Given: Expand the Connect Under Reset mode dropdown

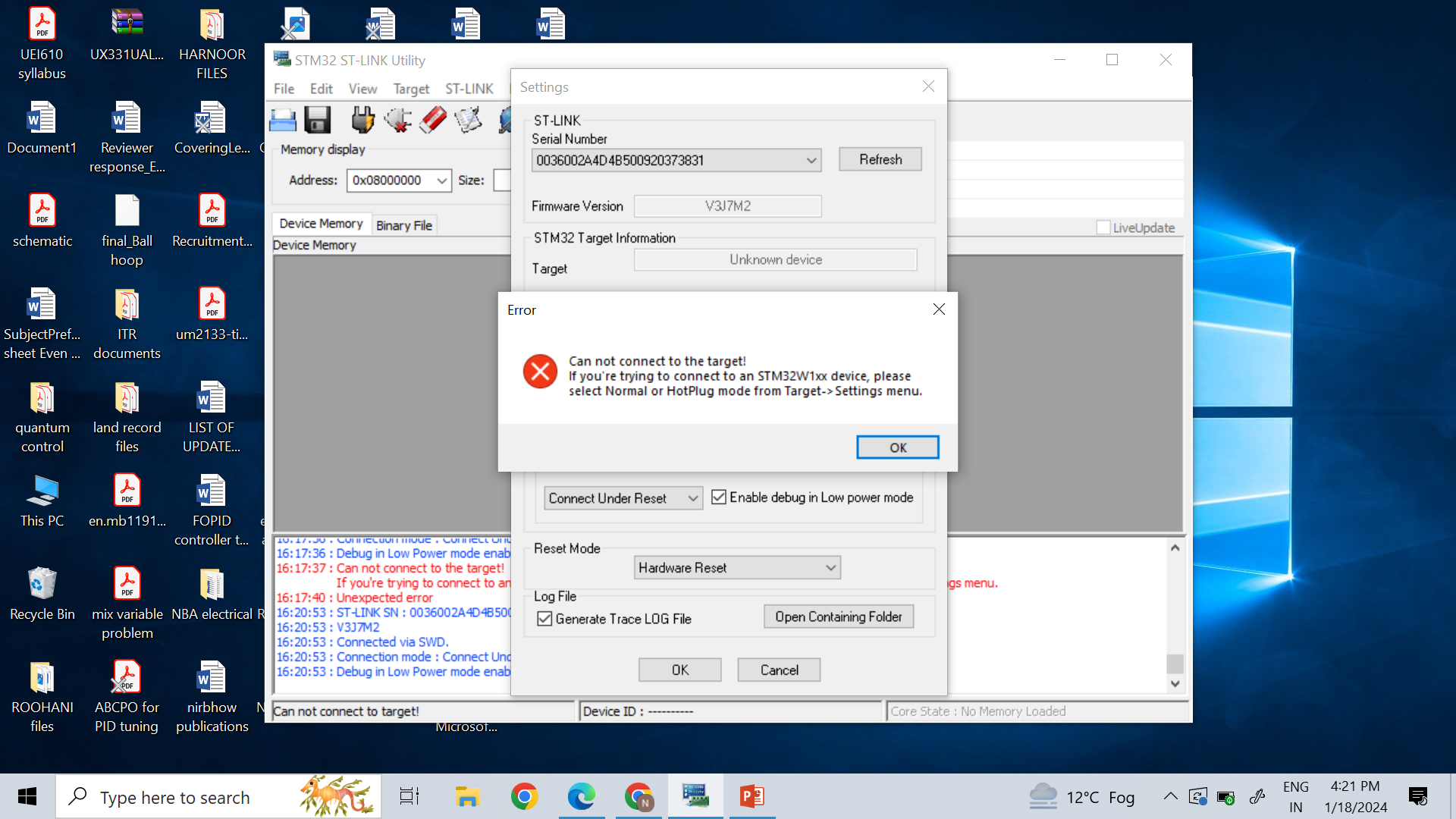Looking at the screenshot, I should click(623, 498).
